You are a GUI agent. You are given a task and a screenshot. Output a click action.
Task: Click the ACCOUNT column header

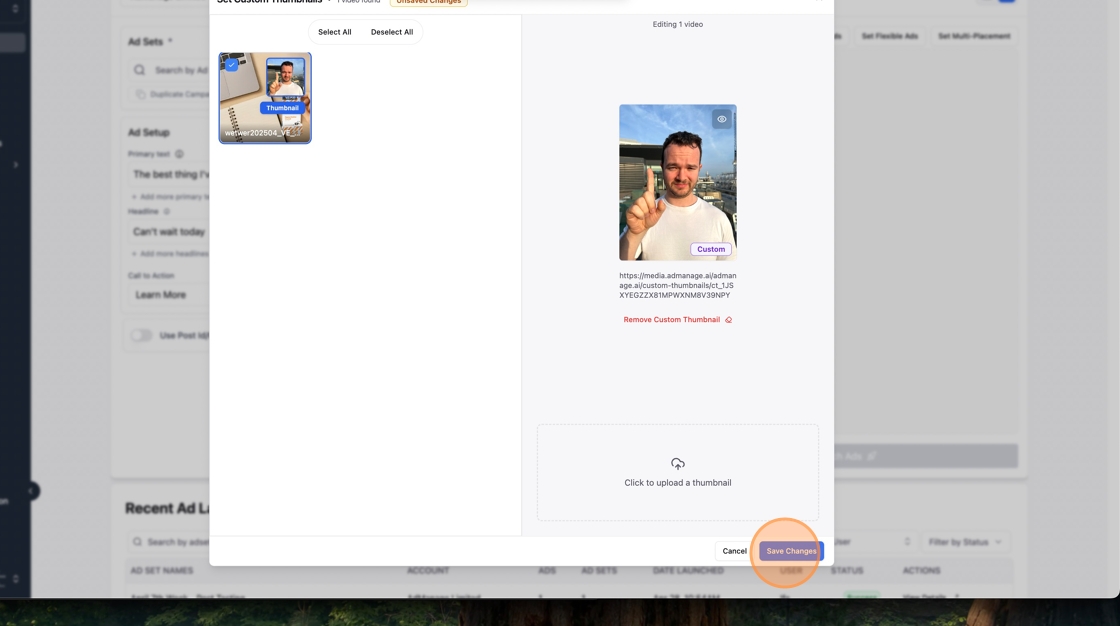[x=428, y=570]
